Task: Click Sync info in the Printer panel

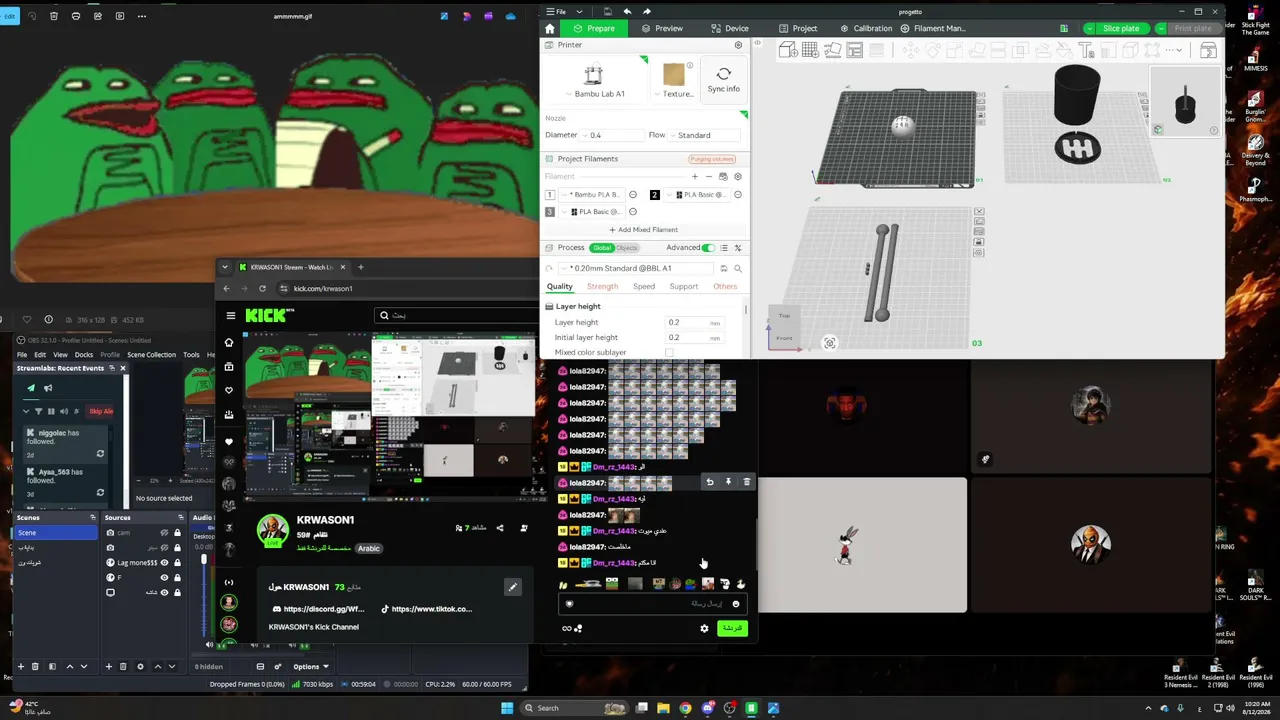Action: (x=723, y=78)
